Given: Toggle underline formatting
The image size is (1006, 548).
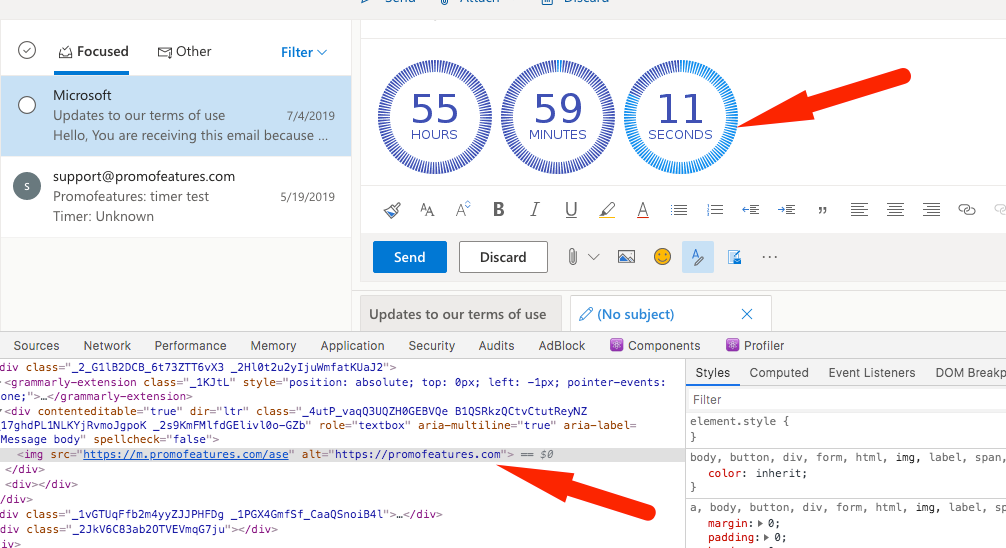Looking at the screenshot, I should pos(570,210).
